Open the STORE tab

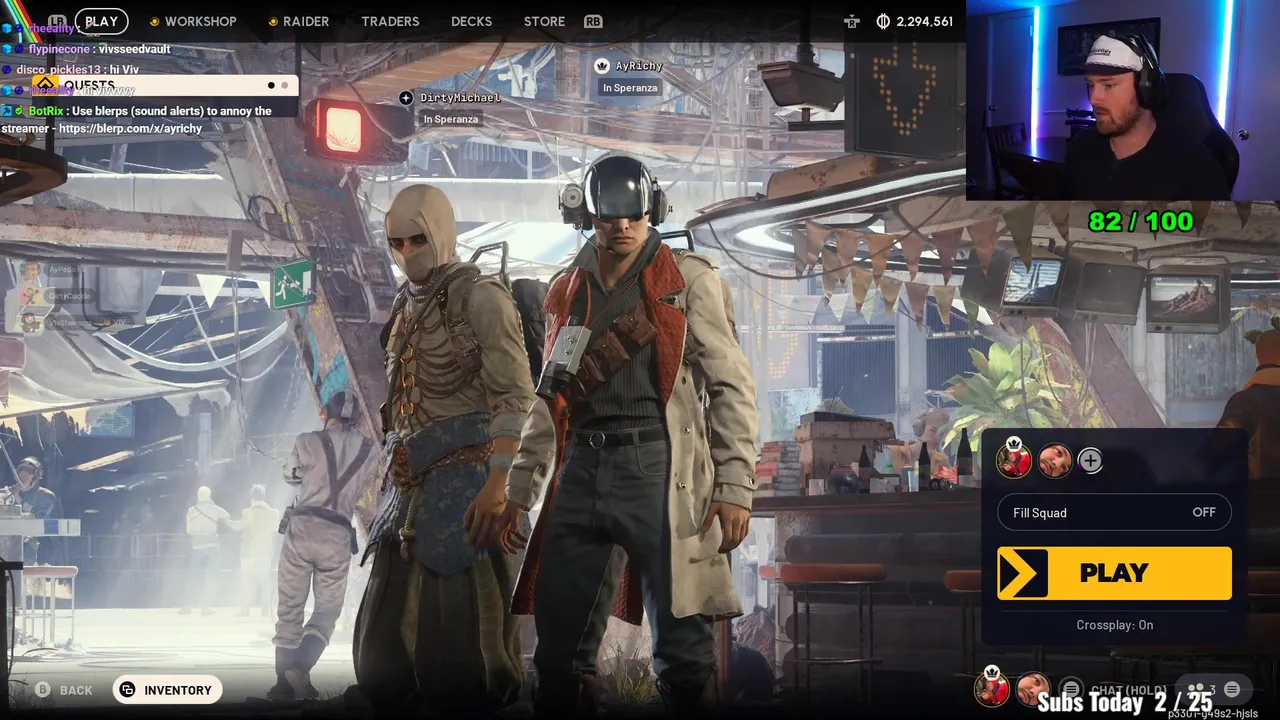(x=544, y=21)
